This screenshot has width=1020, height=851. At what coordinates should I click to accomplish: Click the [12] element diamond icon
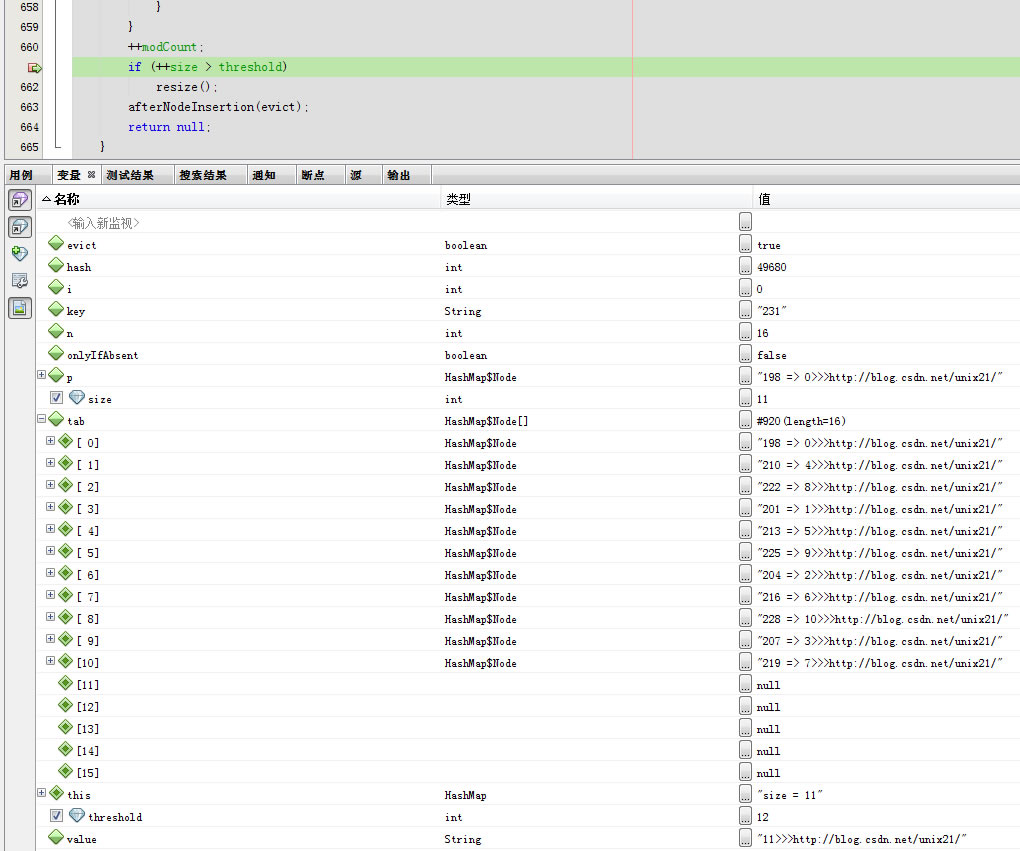point(65,705)
